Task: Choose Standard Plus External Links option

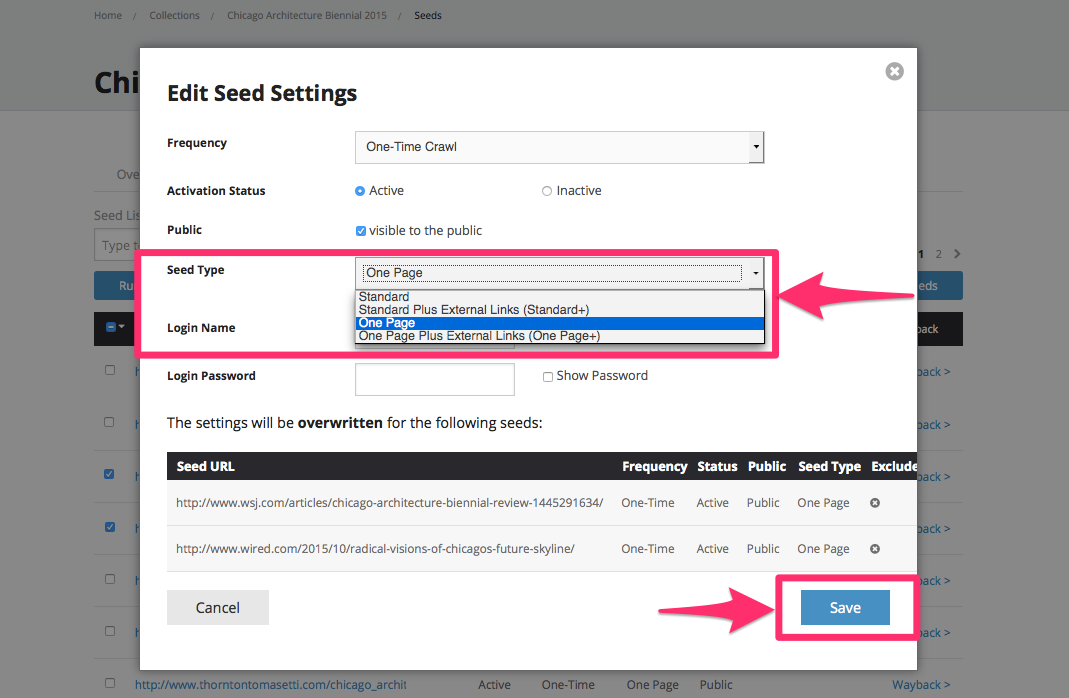Action: [x=473, y=310]
